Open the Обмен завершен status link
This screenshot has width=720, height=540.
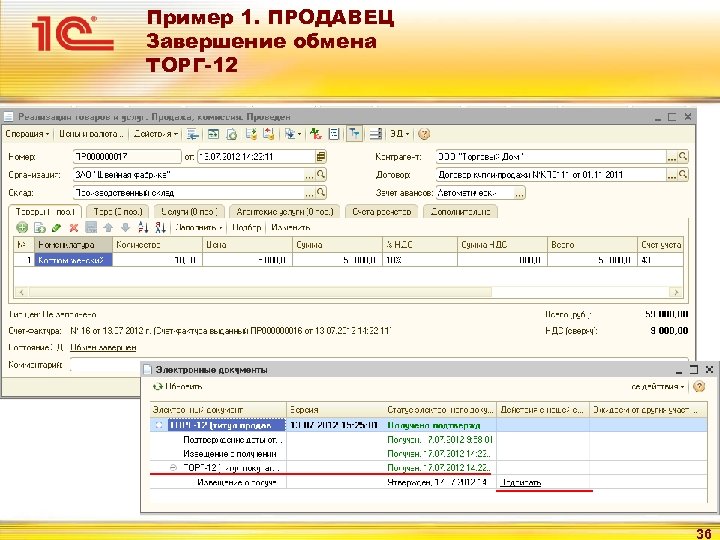pyautogui.click(x=103, y=348)
